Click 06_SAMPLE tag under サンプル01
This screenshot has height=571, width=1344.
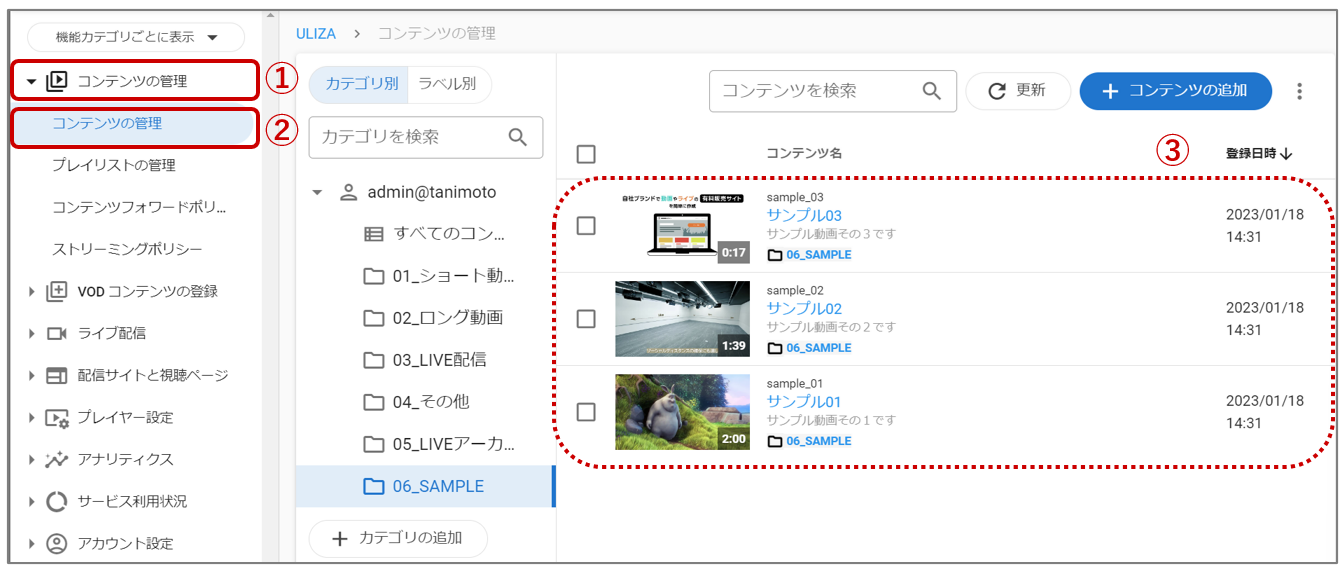(810, 440)
